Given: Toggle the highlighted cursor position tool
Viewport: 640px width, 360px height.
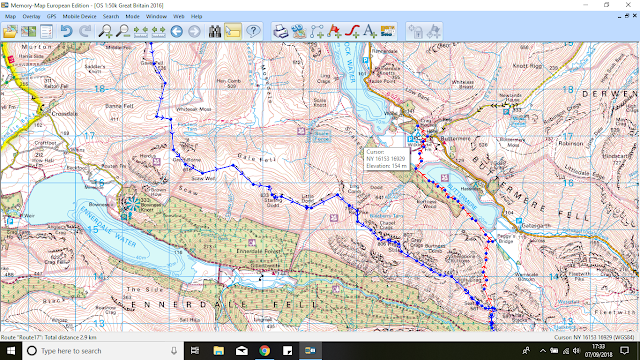Looking at the screenshot, I should [233, 31].
